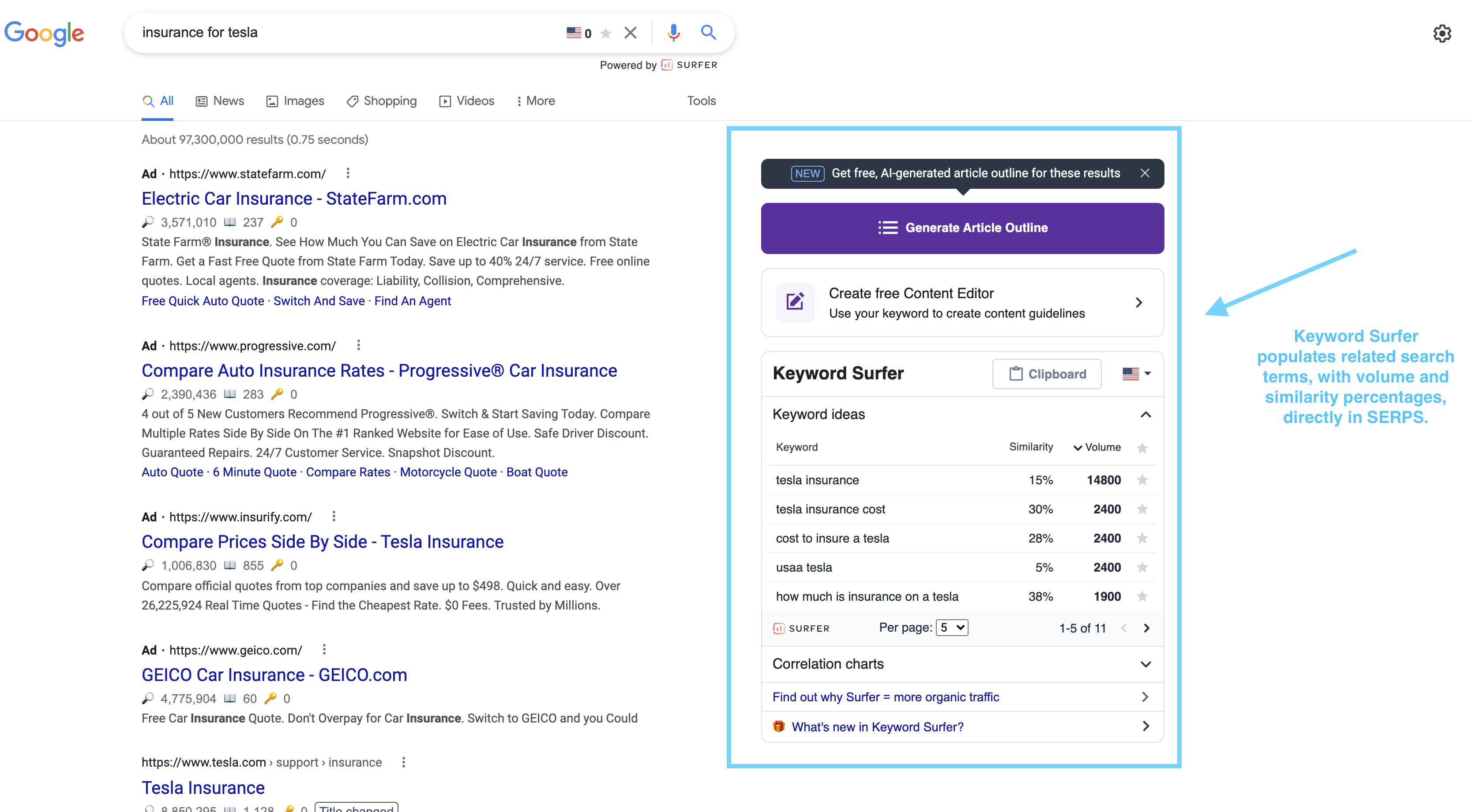Click the 'tesla insurance cost' keyword text
Viewport: 1472px width, 812px height.
[830, 509]
